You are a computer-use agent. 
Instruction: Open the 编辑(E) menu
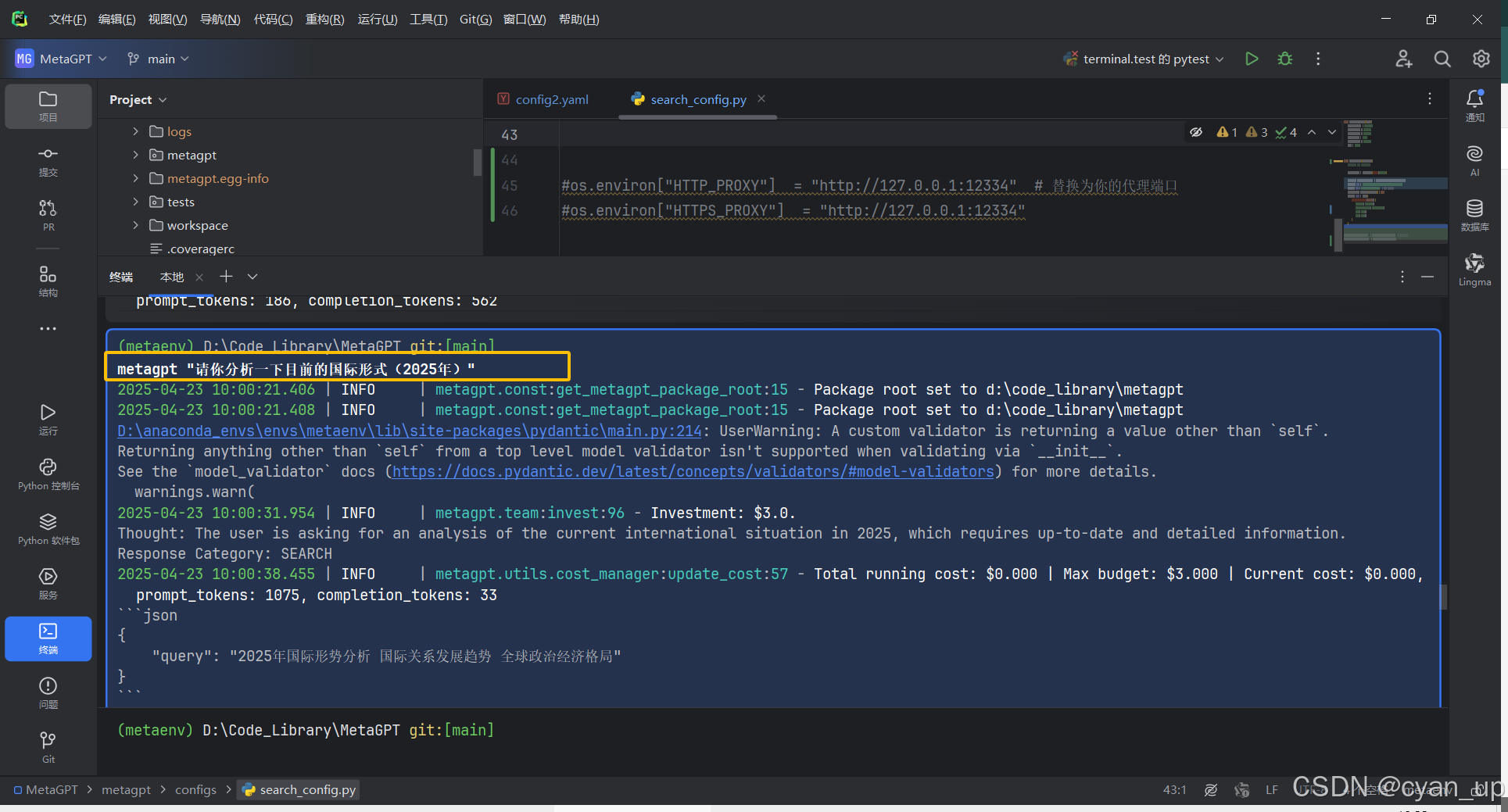click(x=116, y=19)
